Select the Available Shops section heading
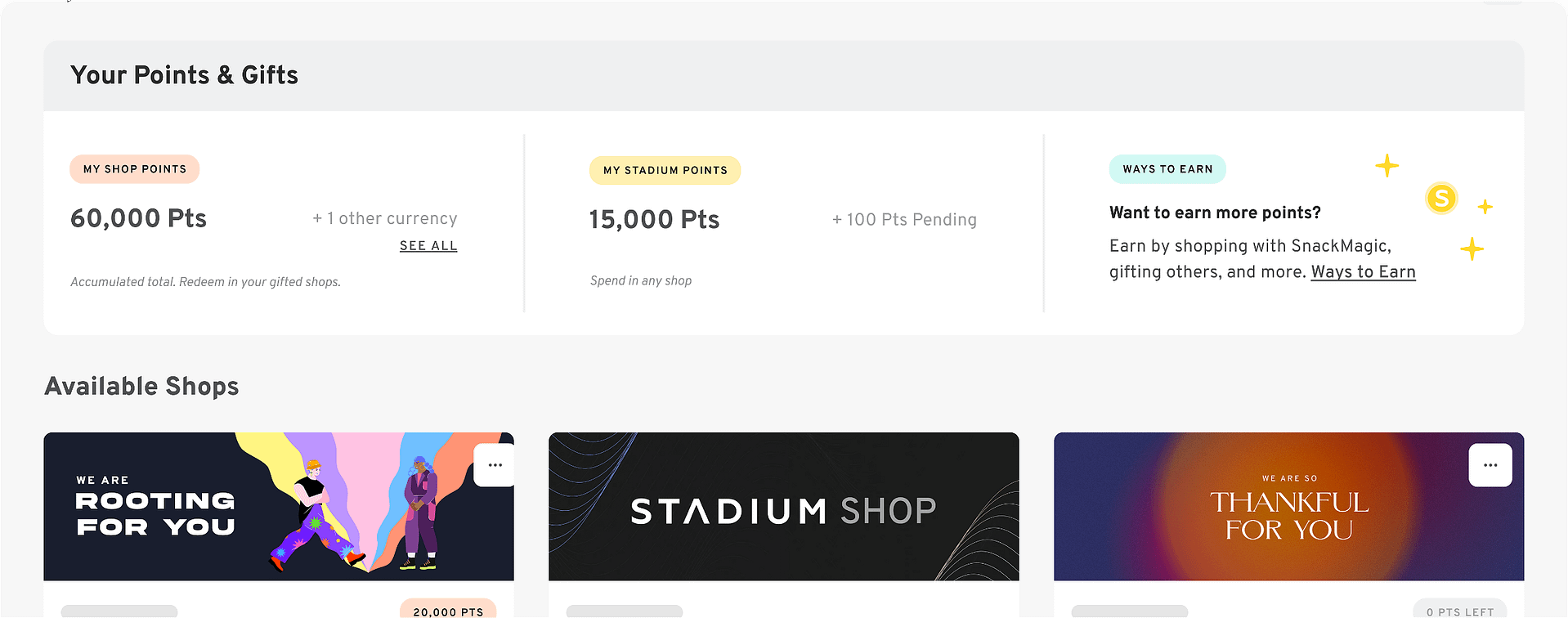This screenshot has width=1568, height=618. pyautogui.click(x=141, y=386)
